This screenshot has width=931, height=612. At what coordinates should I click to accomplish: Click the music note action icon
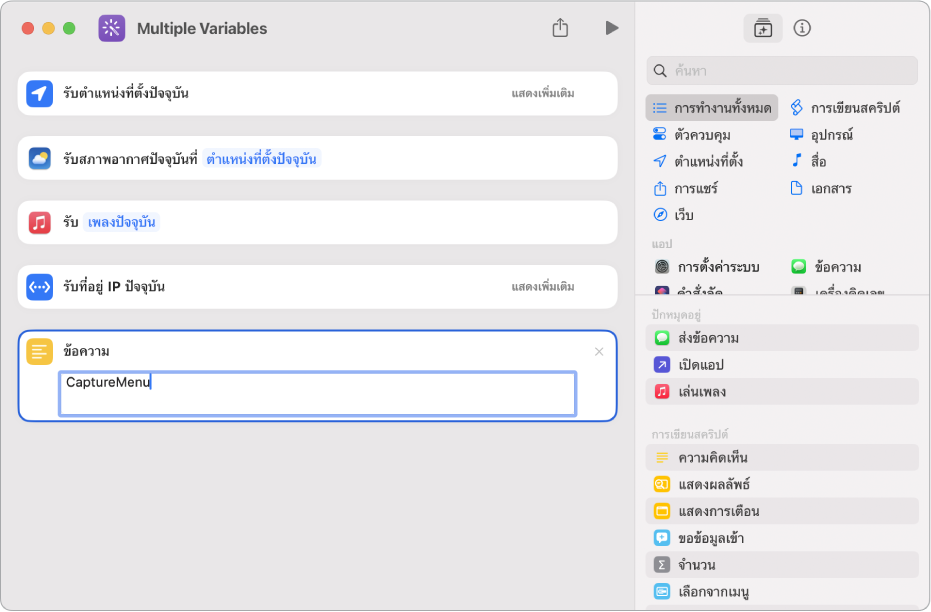tap(39, 223)
